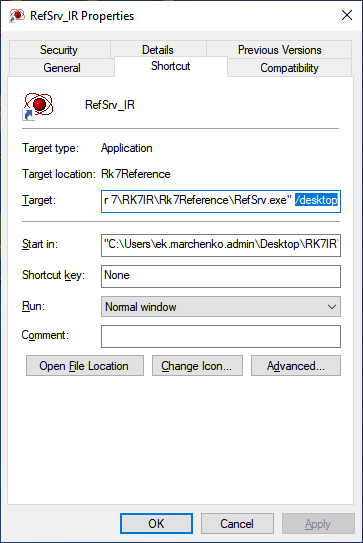Select the General tab
The height and width of the screenshot is (543, 363).
[x=62, y=68]
